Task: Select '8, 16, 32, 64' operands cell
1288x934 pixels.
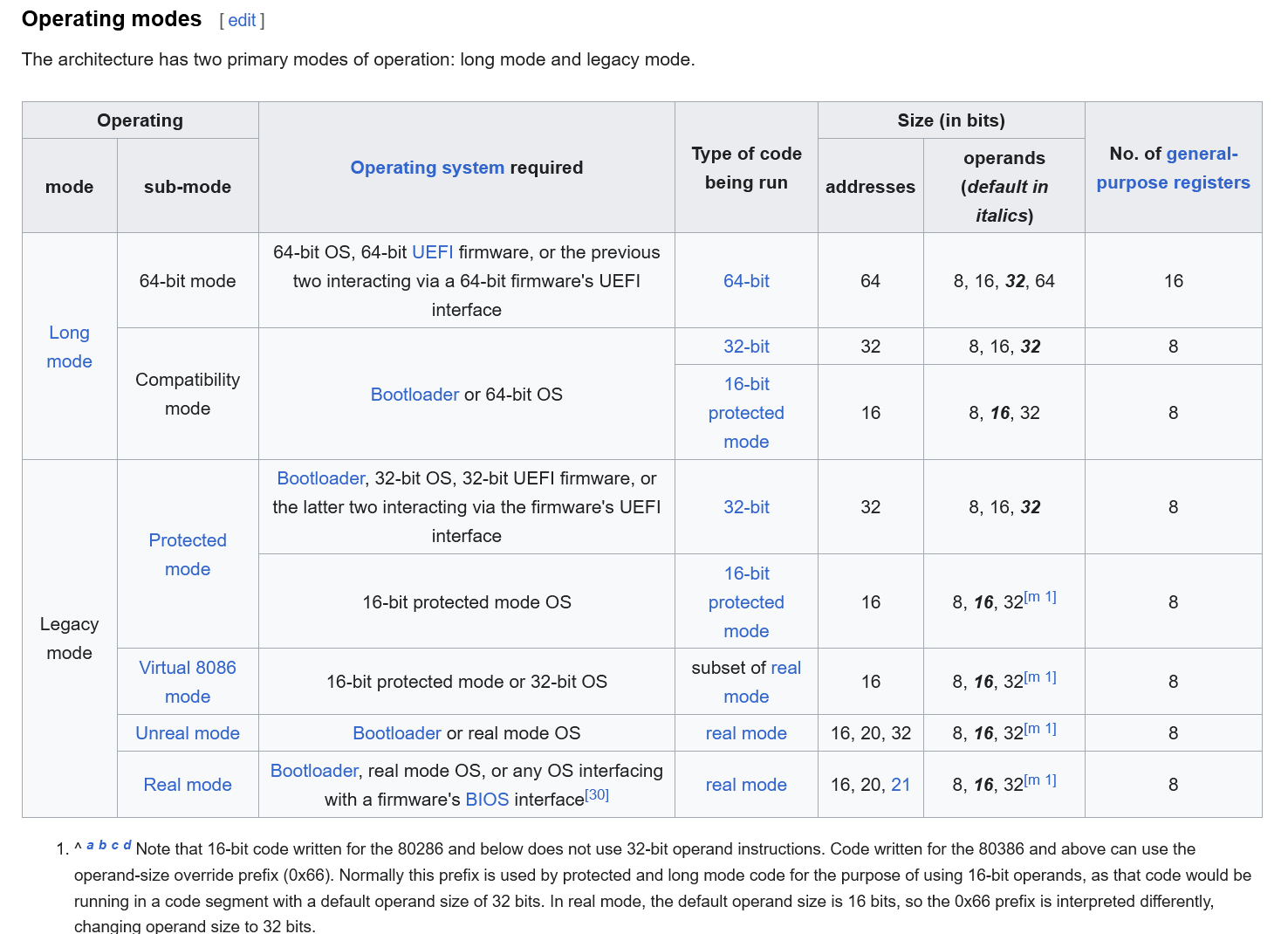Action: 1004,281
